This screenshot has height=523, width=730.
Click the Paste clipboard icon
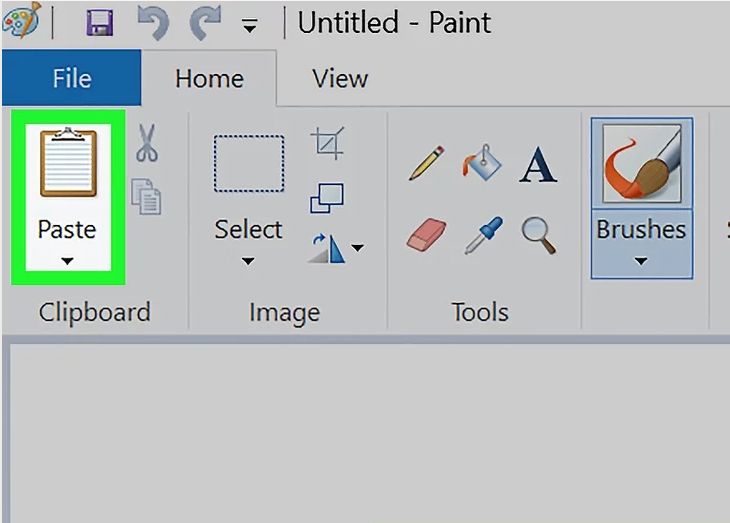68,162
